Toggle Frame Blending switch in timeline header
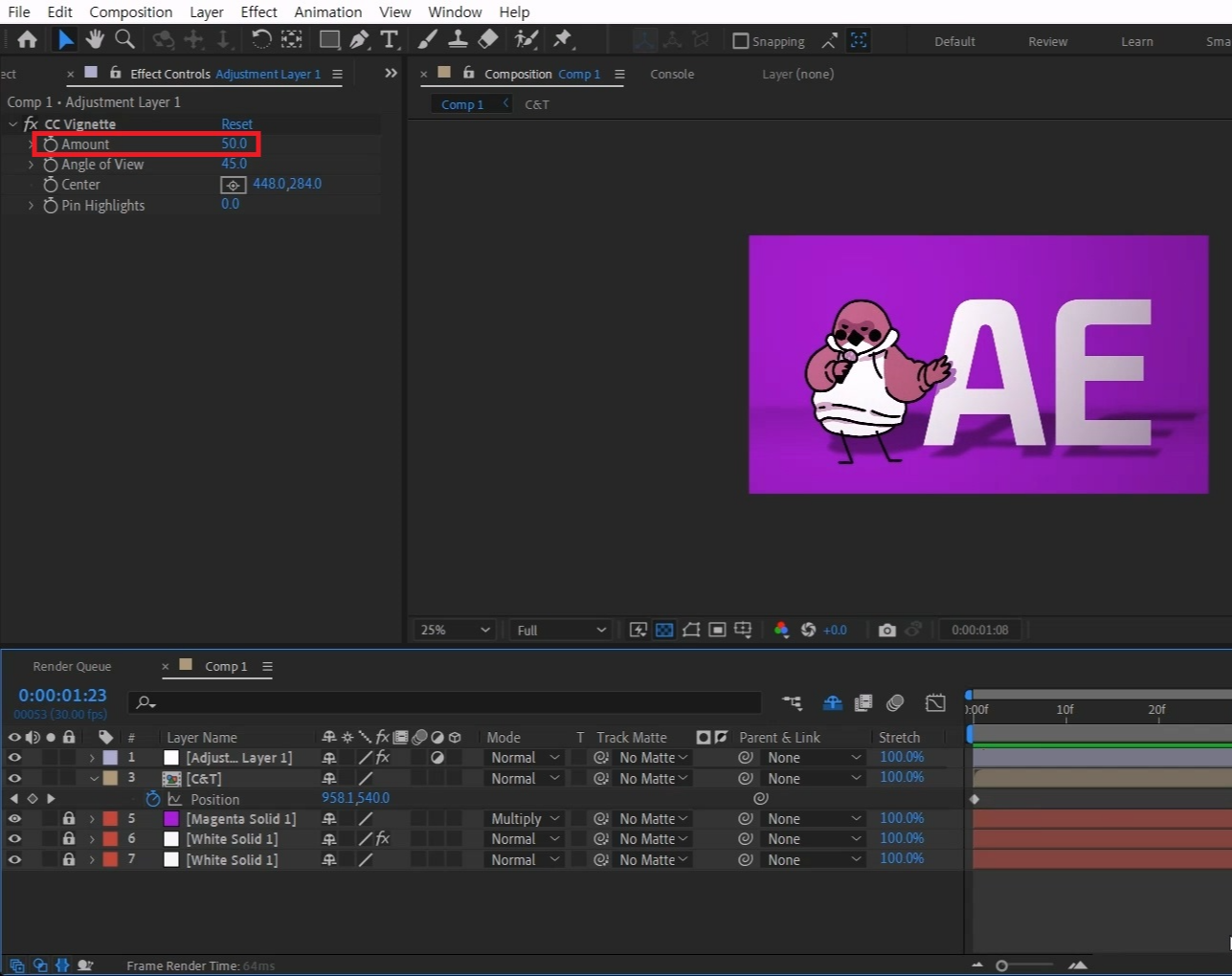1232x976 pixels. pos(863,703)
